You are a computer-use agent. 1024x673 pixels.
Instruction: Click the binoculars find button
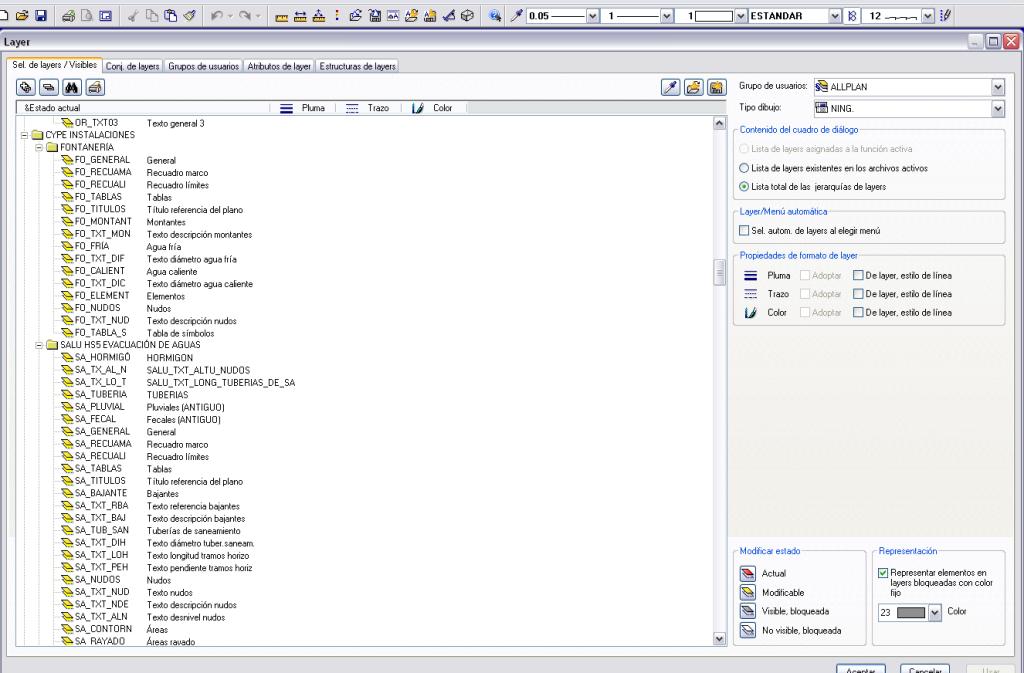click(x=72, y=87)
